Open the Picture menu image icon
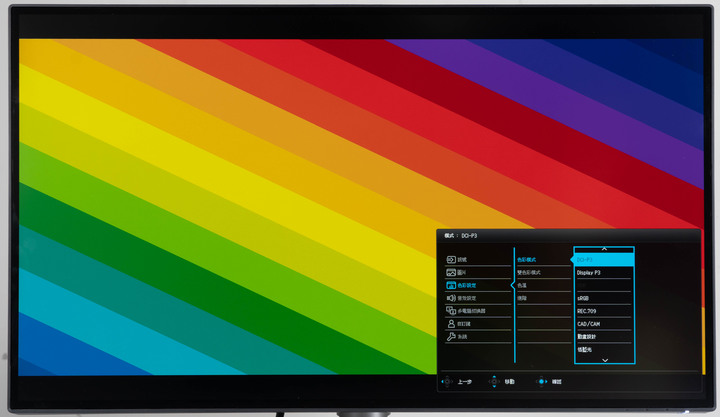This screenshot has width=720, height=417. pos(451,272)
